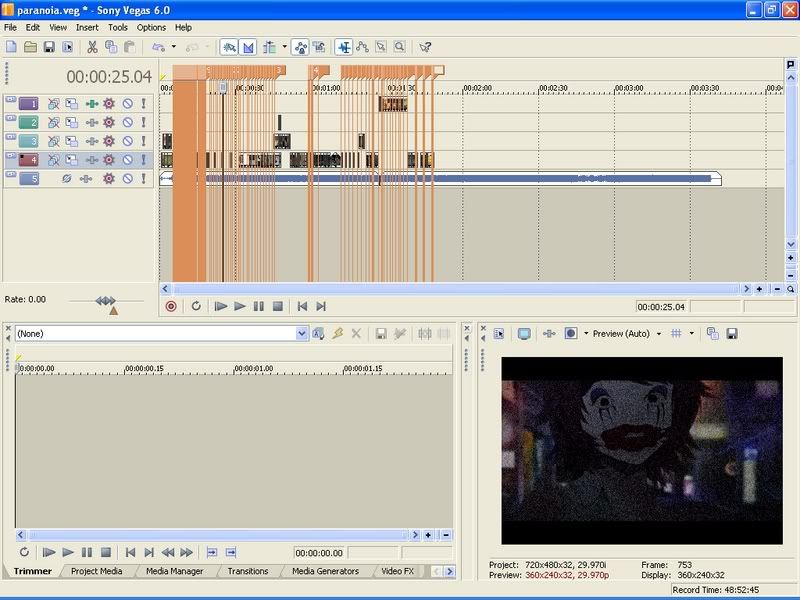Click external monitor icon in preview window
The image size is (800, 600).
[x=523, y=334]
